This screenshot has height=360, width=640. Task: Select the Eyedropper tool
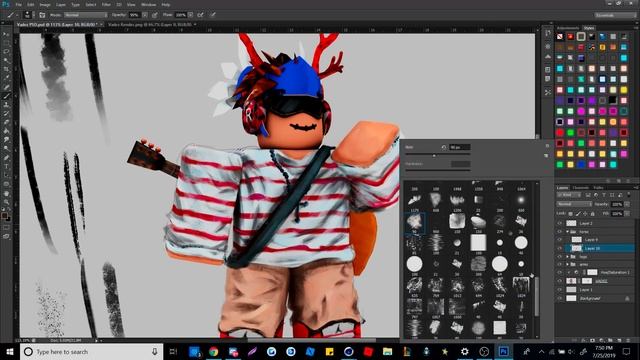(6, 78)
